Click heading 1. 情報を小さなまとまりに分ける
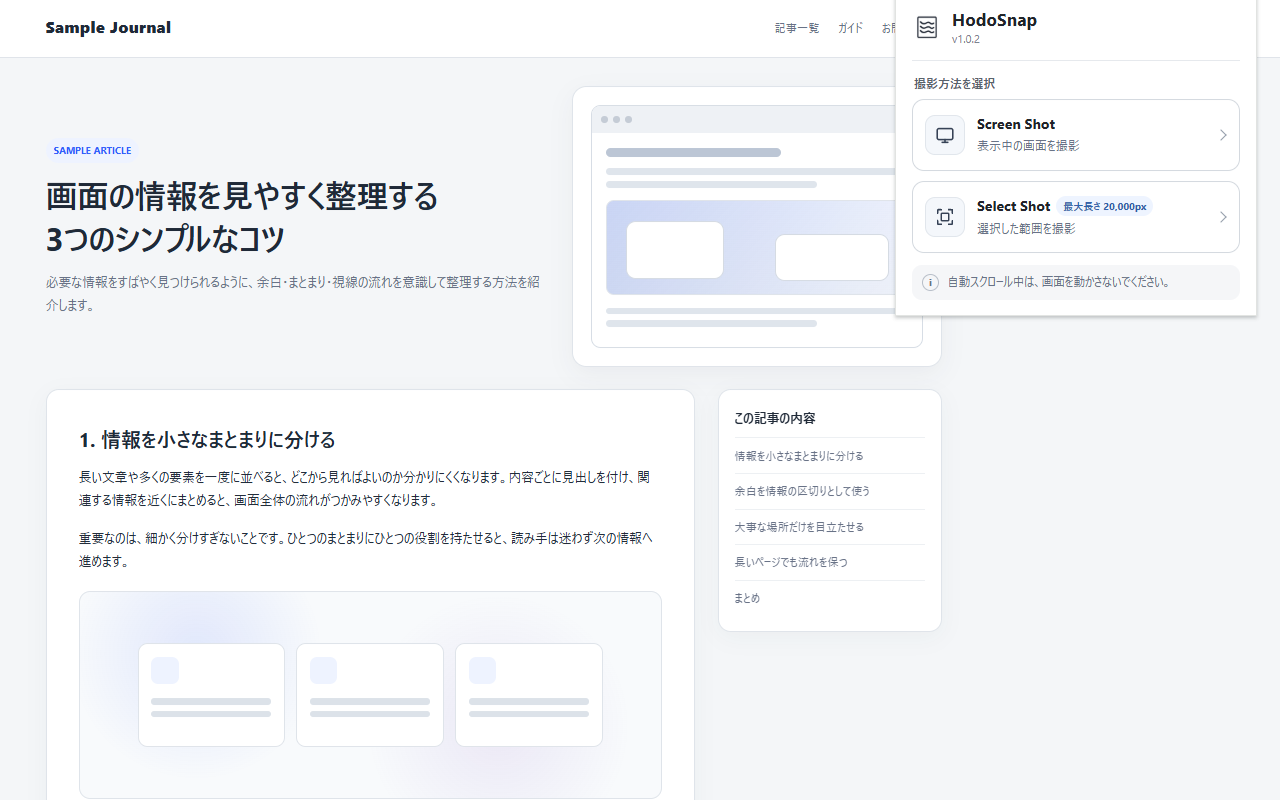This screenshot has height=800, width=1280. 207,440
